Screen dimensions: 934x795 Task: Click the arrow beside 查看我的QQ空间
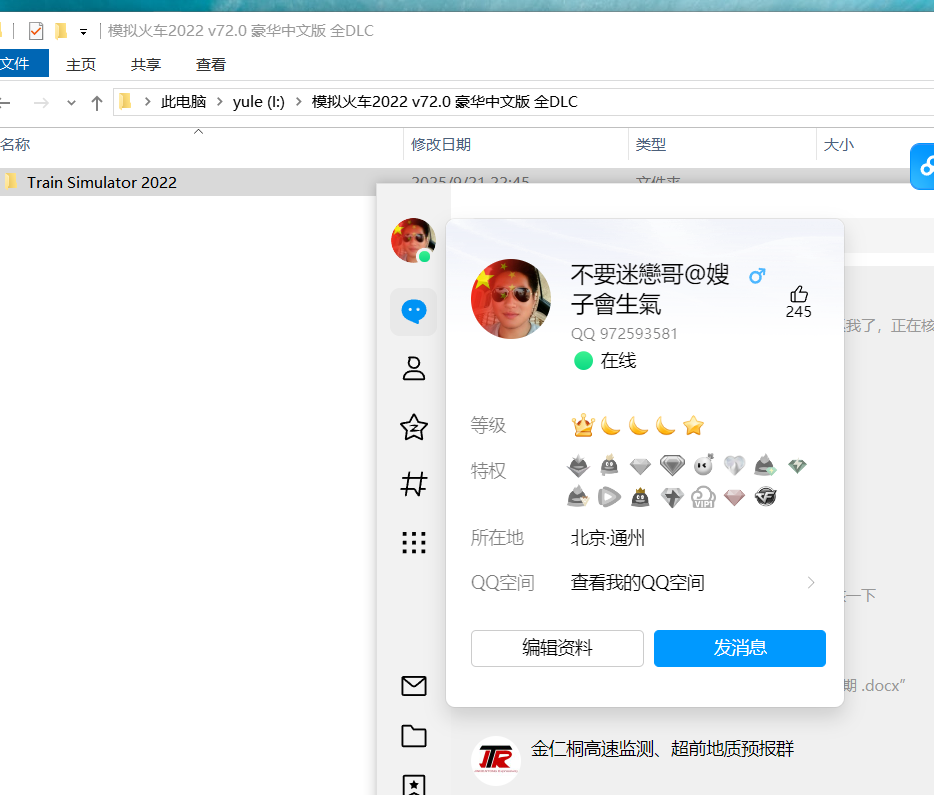811,583
